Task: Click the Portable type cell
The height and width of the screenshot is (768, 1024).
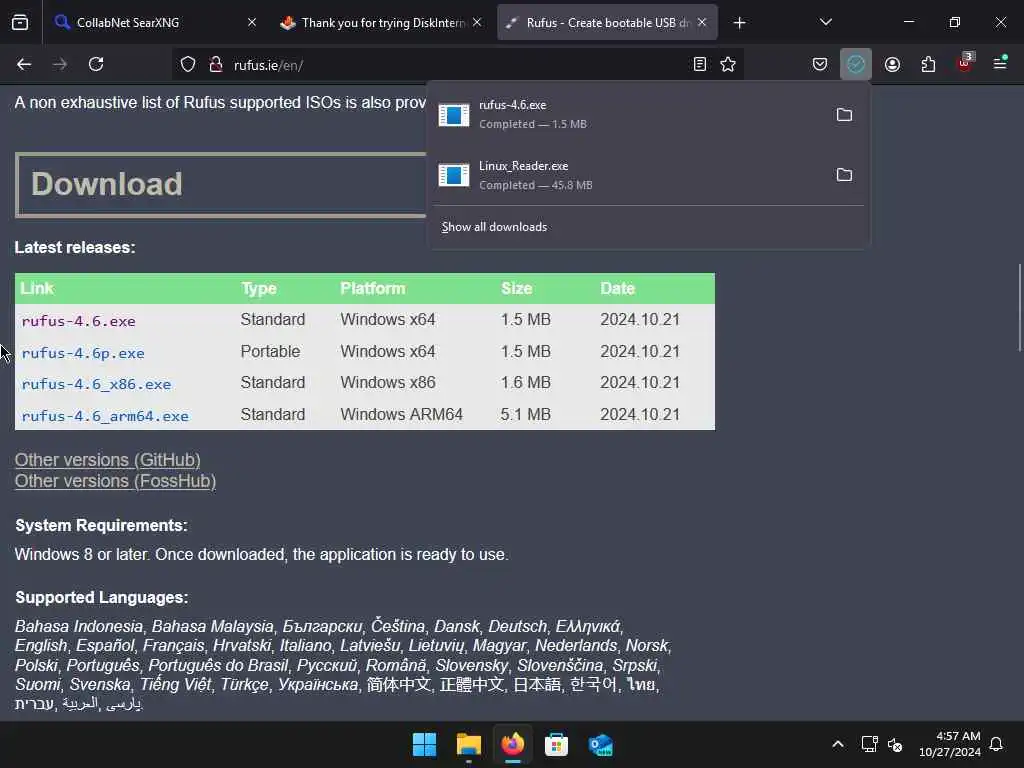Action: coord(270,351)
